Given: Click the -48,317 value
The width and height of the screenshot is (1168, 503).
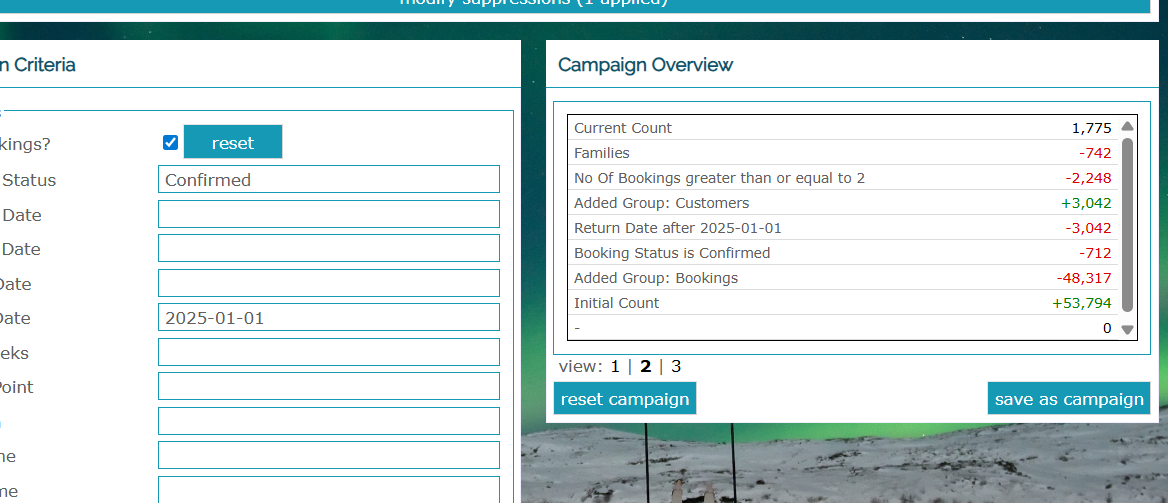Looking at the screenshot, I should (x=1084, y=278).
